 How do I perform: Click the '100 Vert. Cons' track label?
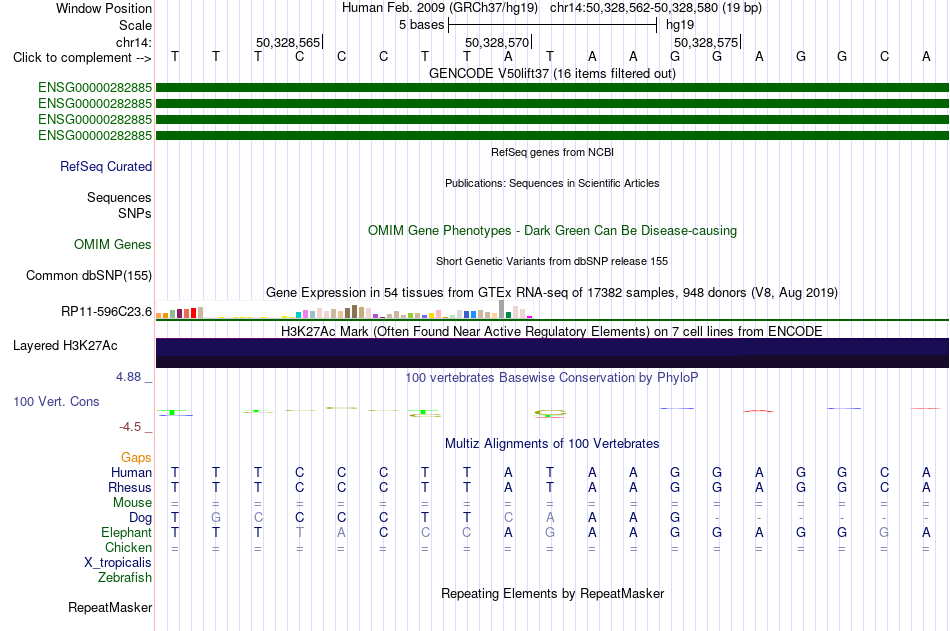point(56,401)
